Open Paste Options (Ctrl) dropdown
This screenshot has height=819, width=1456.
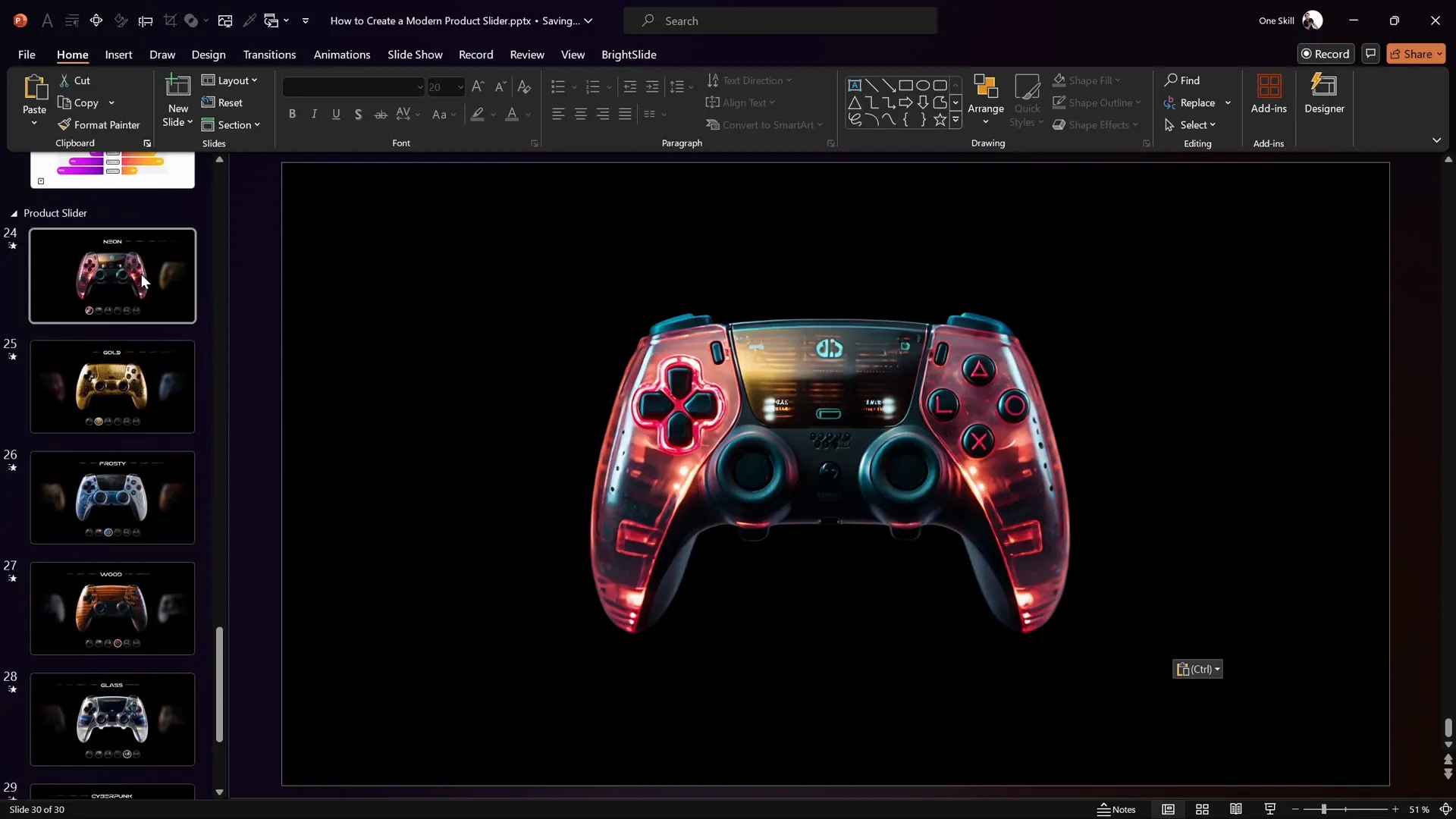pos(1197,669)
